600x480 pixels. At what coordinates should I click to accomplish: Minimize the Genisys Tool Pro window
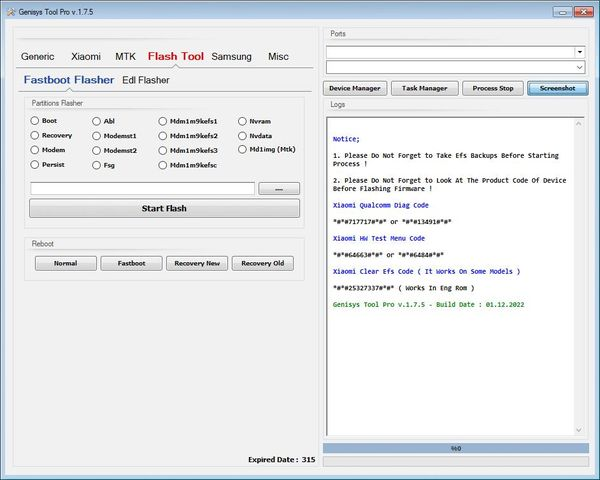[562, 12]
